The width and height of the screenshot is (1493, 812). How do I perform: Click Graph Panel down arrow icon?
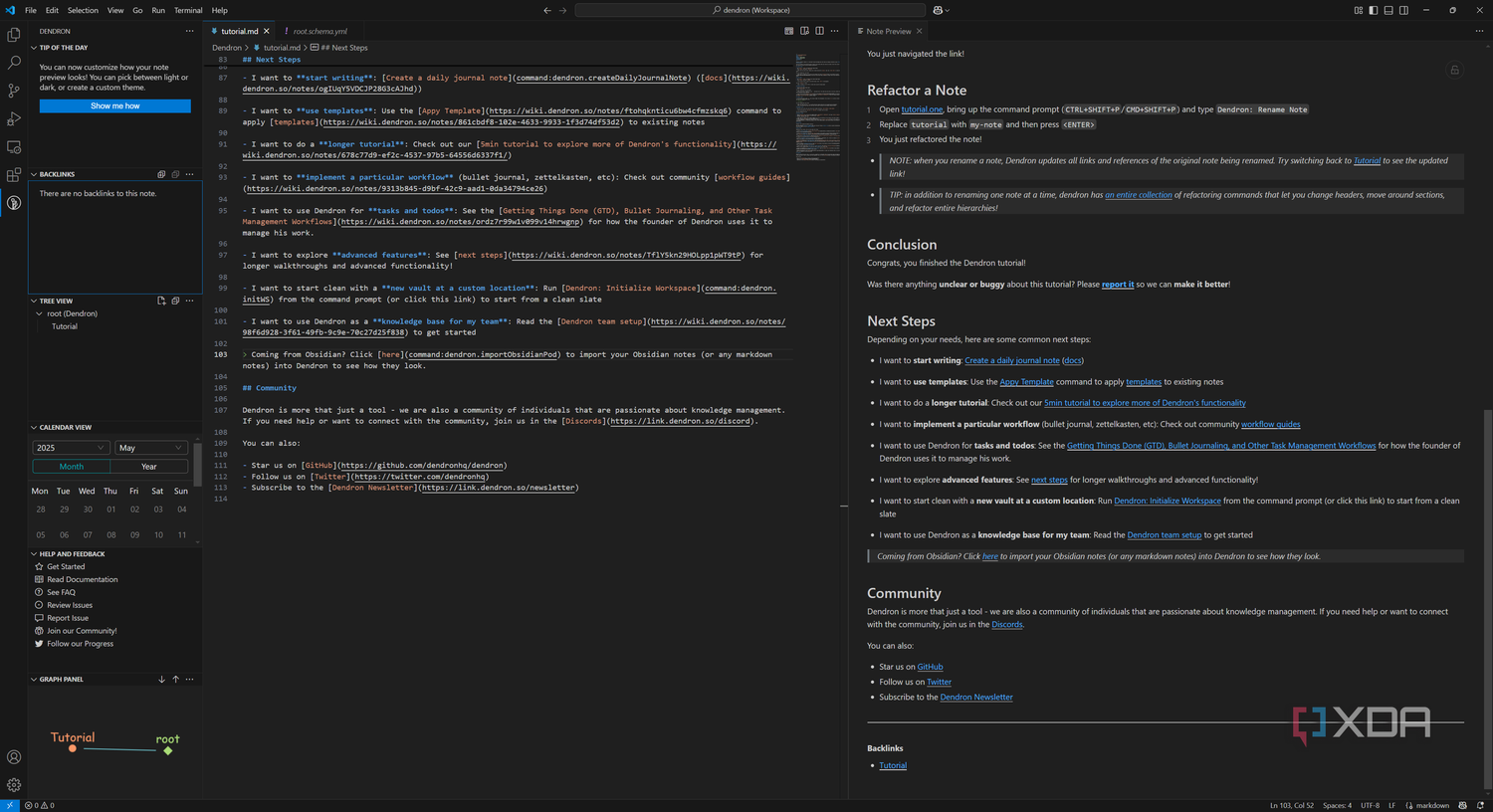point(161,680)
